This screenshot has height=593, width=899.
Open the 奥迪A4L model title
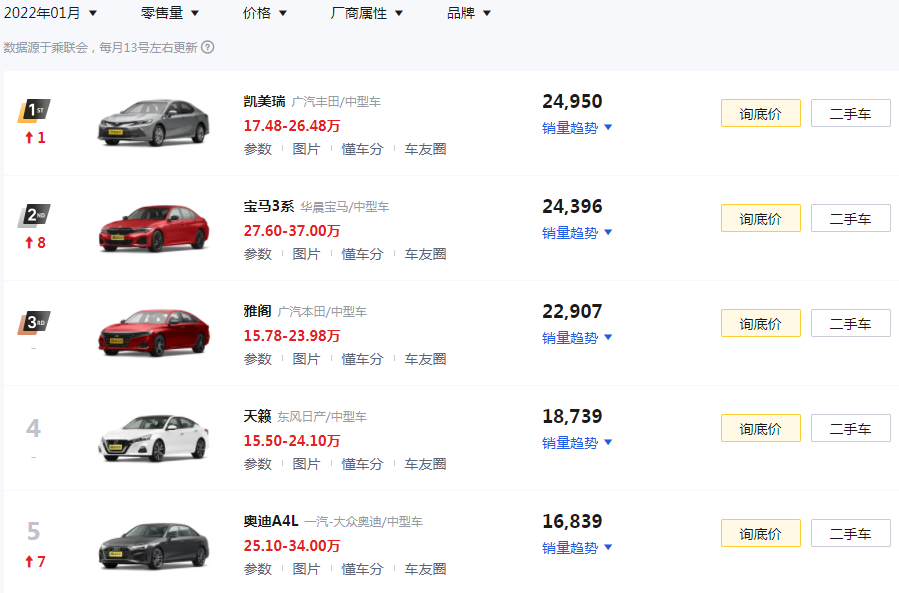270,521
